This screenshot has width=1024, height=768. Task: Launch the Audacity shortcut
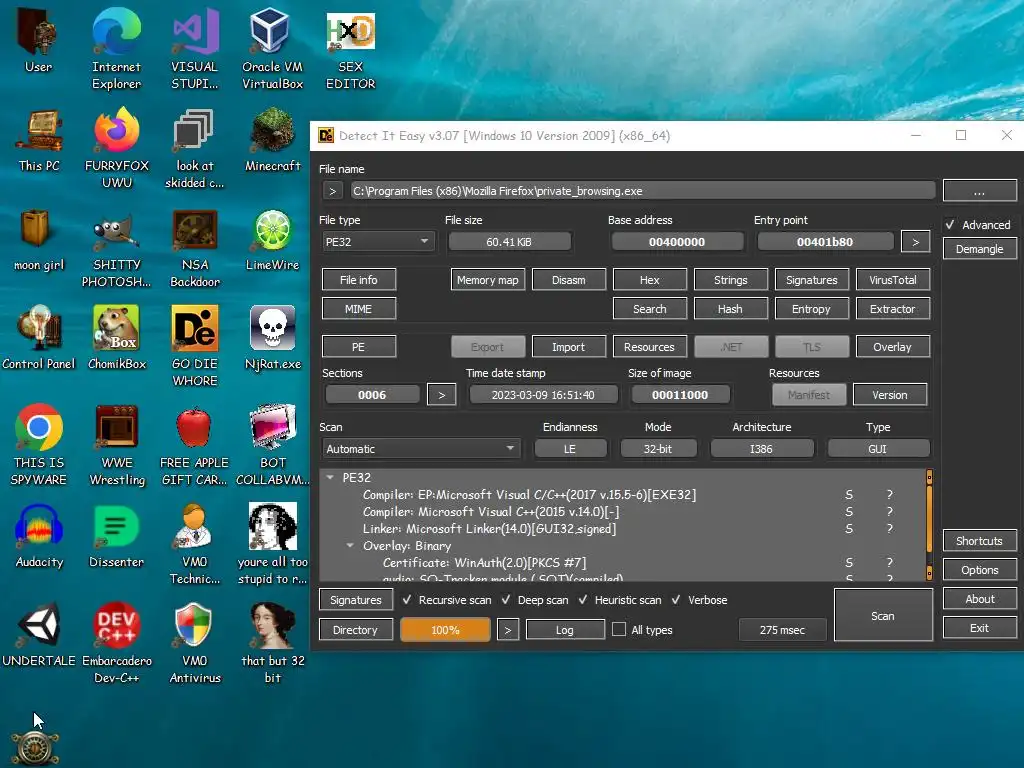(39, 536)
